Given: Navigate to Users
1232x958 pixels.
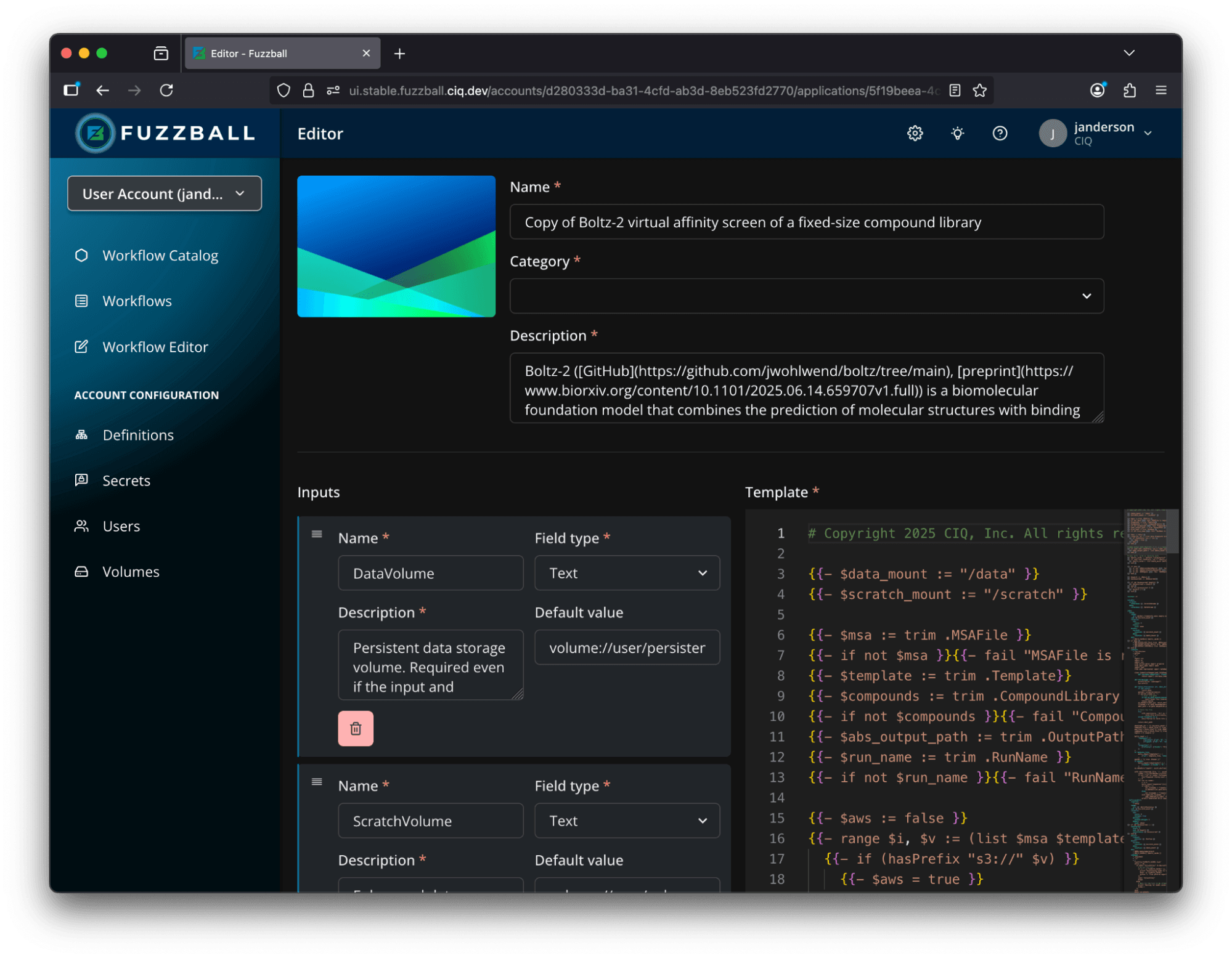Looking at the screenshot, I should (x=121, y=526).
